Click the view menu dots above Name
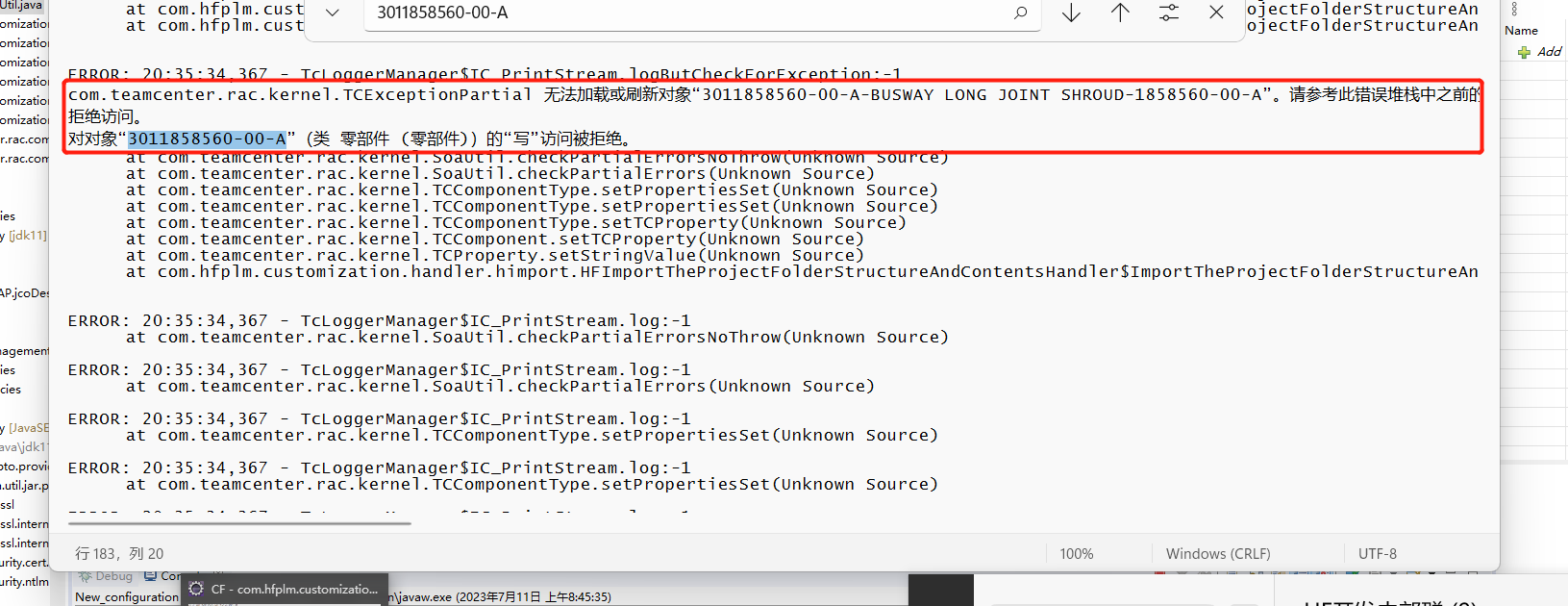The image size is (1568, 606). point(1515,9)
